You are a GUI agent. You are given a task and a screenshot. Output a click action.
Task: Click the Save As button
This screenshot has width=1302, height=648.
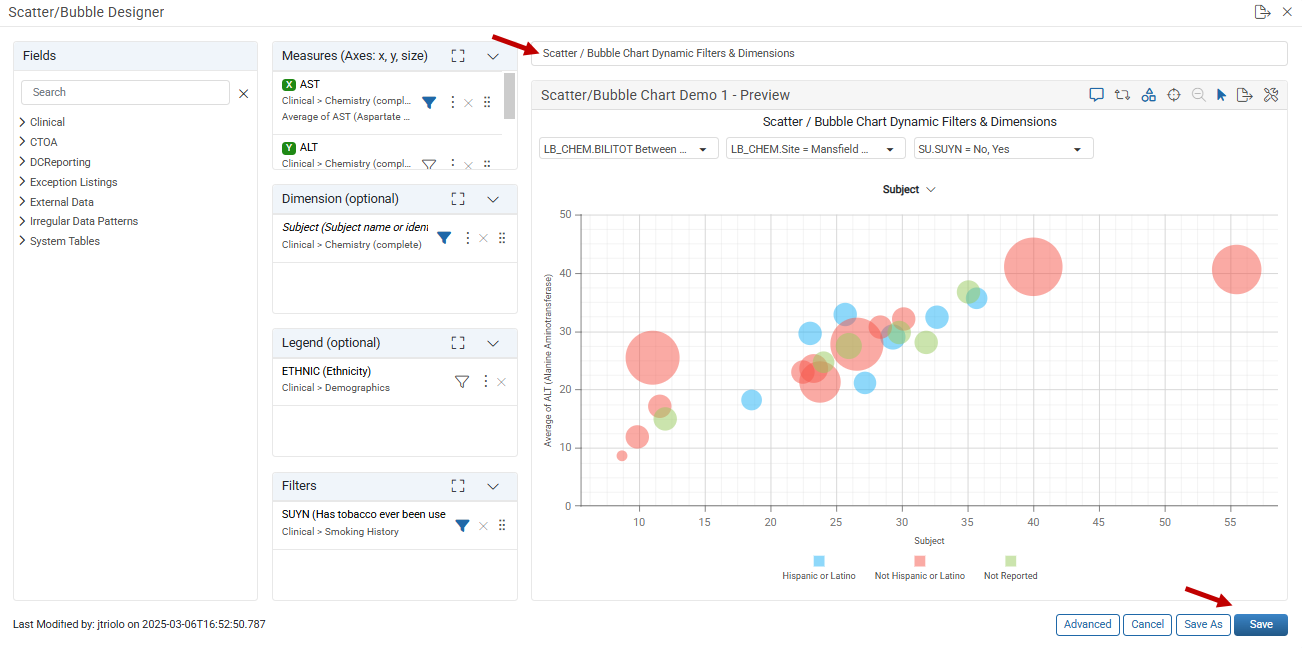click(x=1203, y=624)
